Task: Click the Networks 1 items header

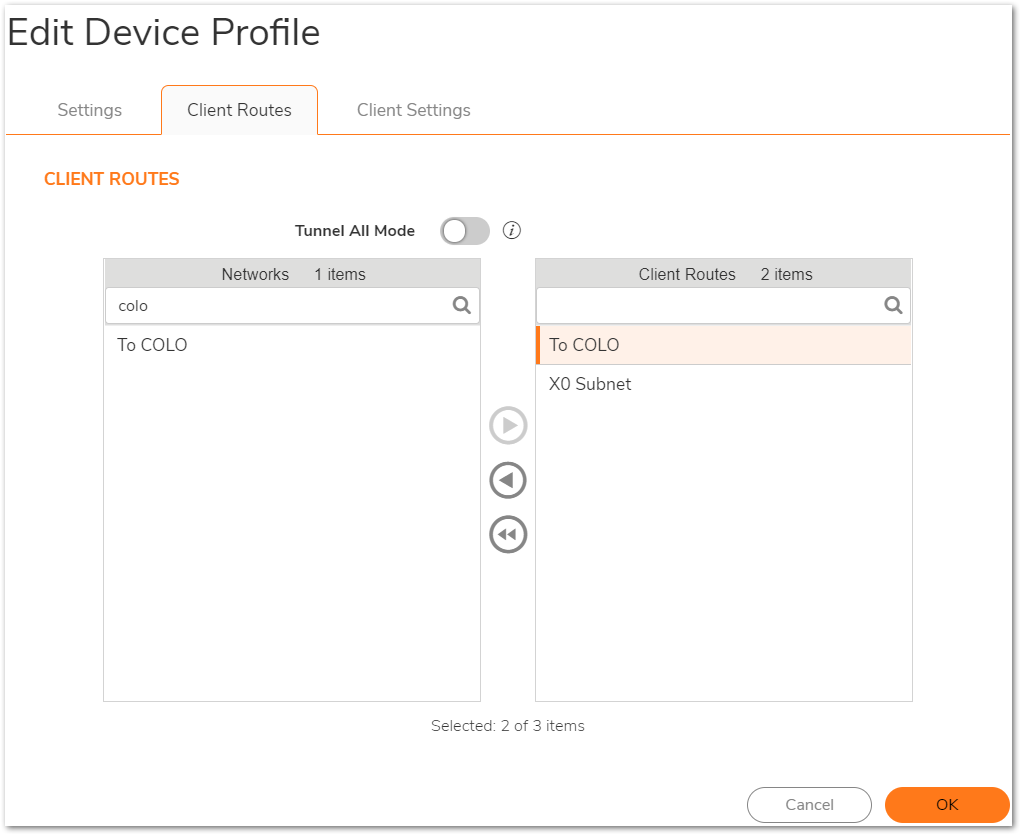Action: 292,274
